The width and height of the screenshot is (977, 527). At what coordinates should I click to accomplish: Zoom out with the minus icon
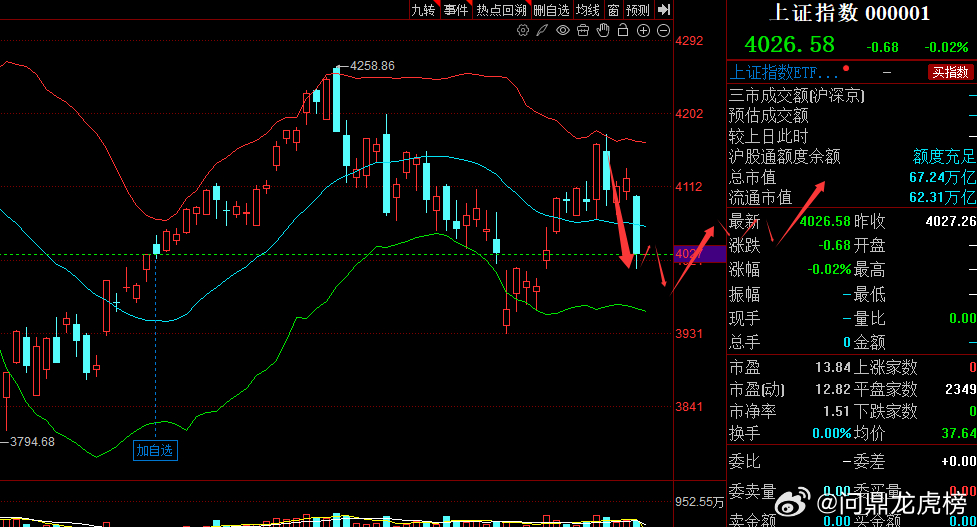pos(664,30)
